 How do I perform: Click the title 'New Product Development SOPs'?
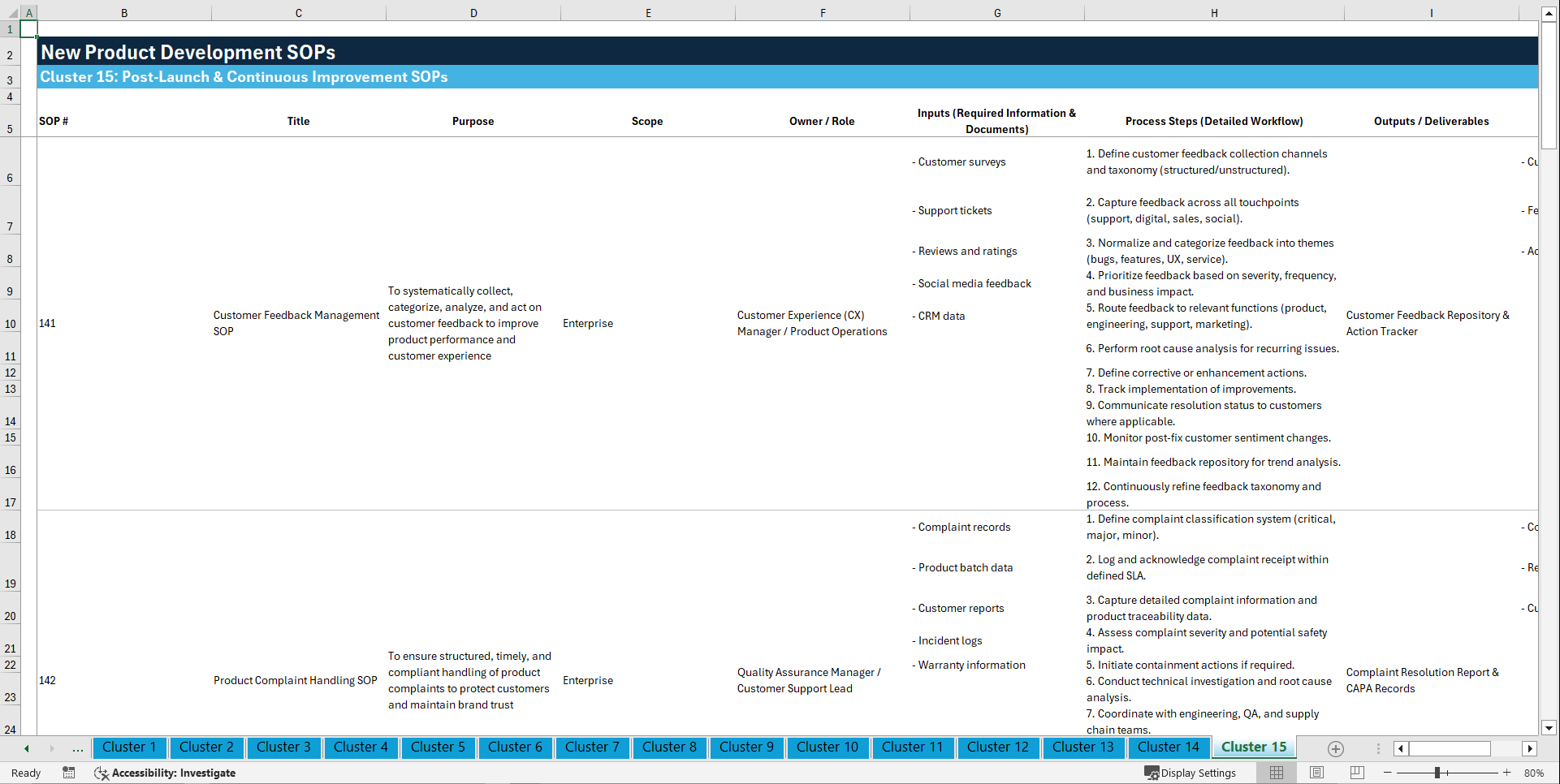188,52
